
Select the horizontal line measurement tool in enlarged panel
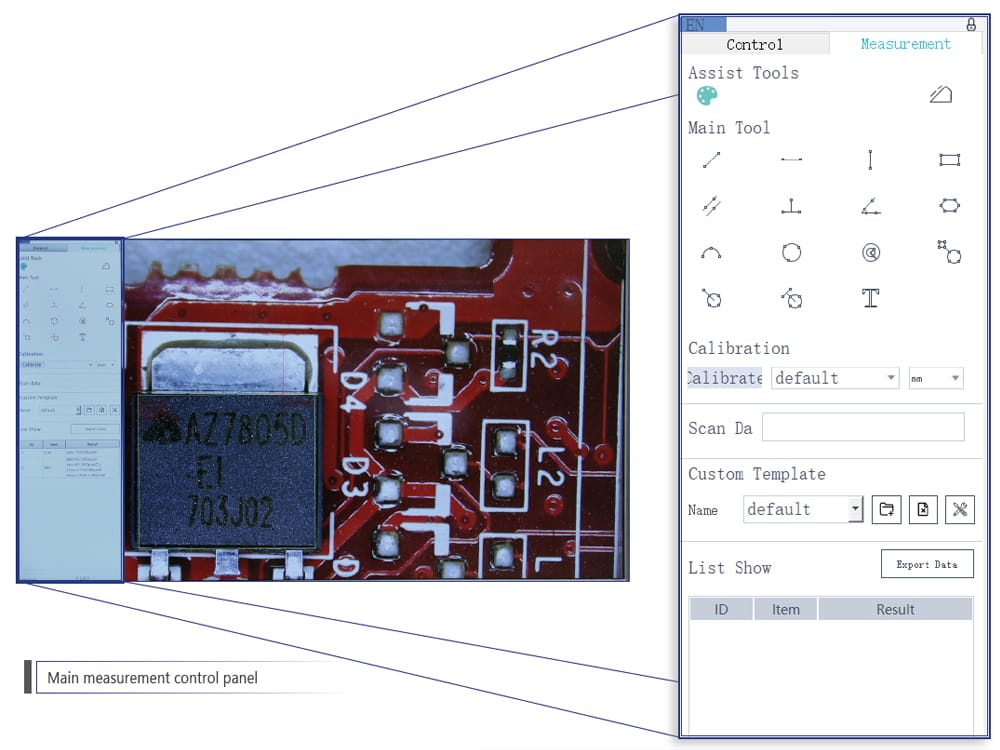pos(791,159)
